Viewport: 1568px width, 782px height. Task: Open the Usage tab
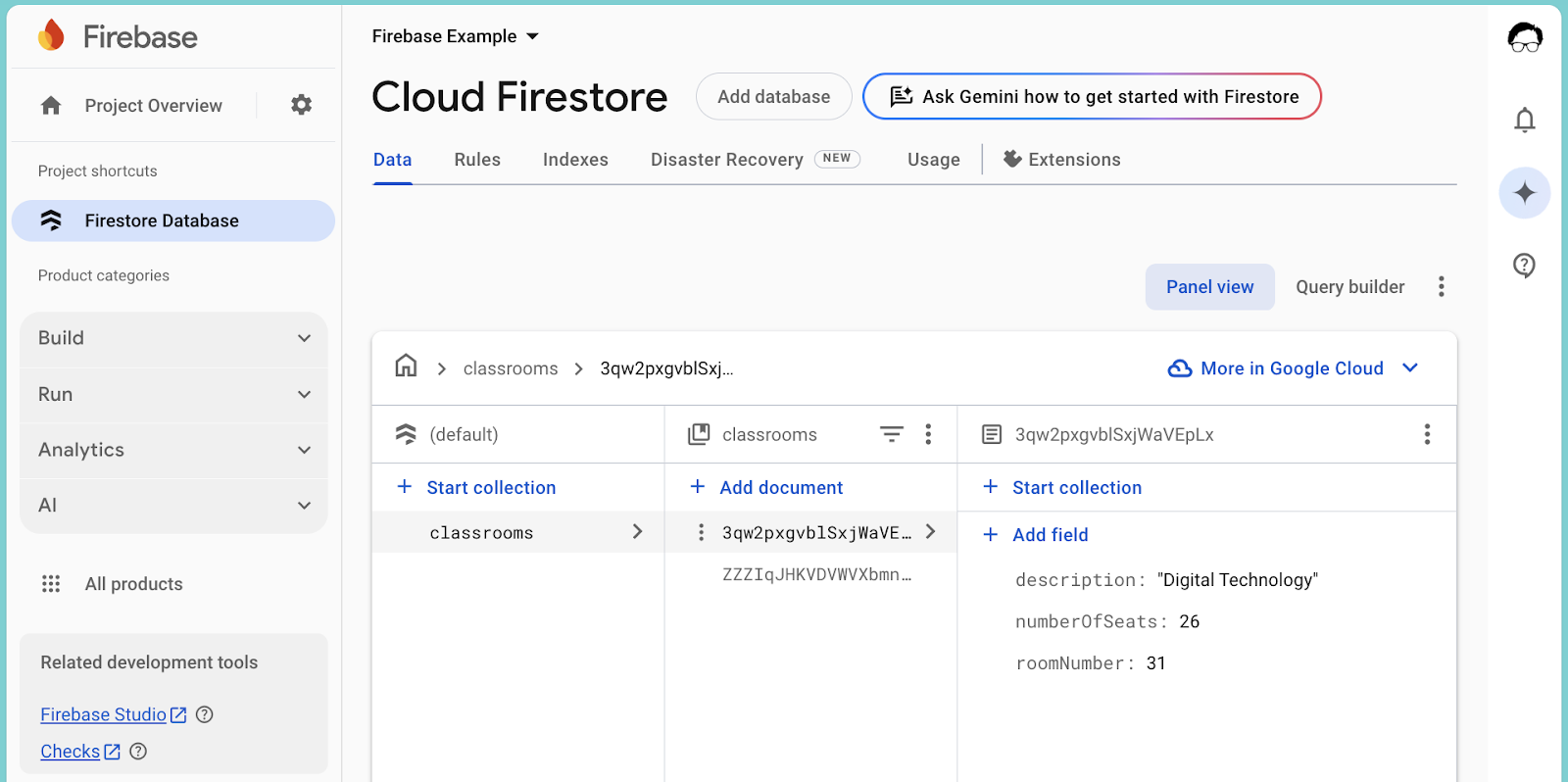933,160
